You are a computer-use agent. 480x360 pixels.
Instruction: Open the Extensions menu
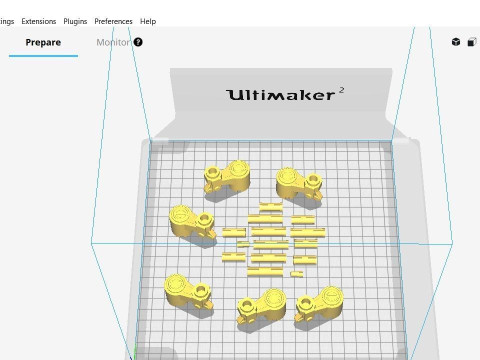click(39, 21)
